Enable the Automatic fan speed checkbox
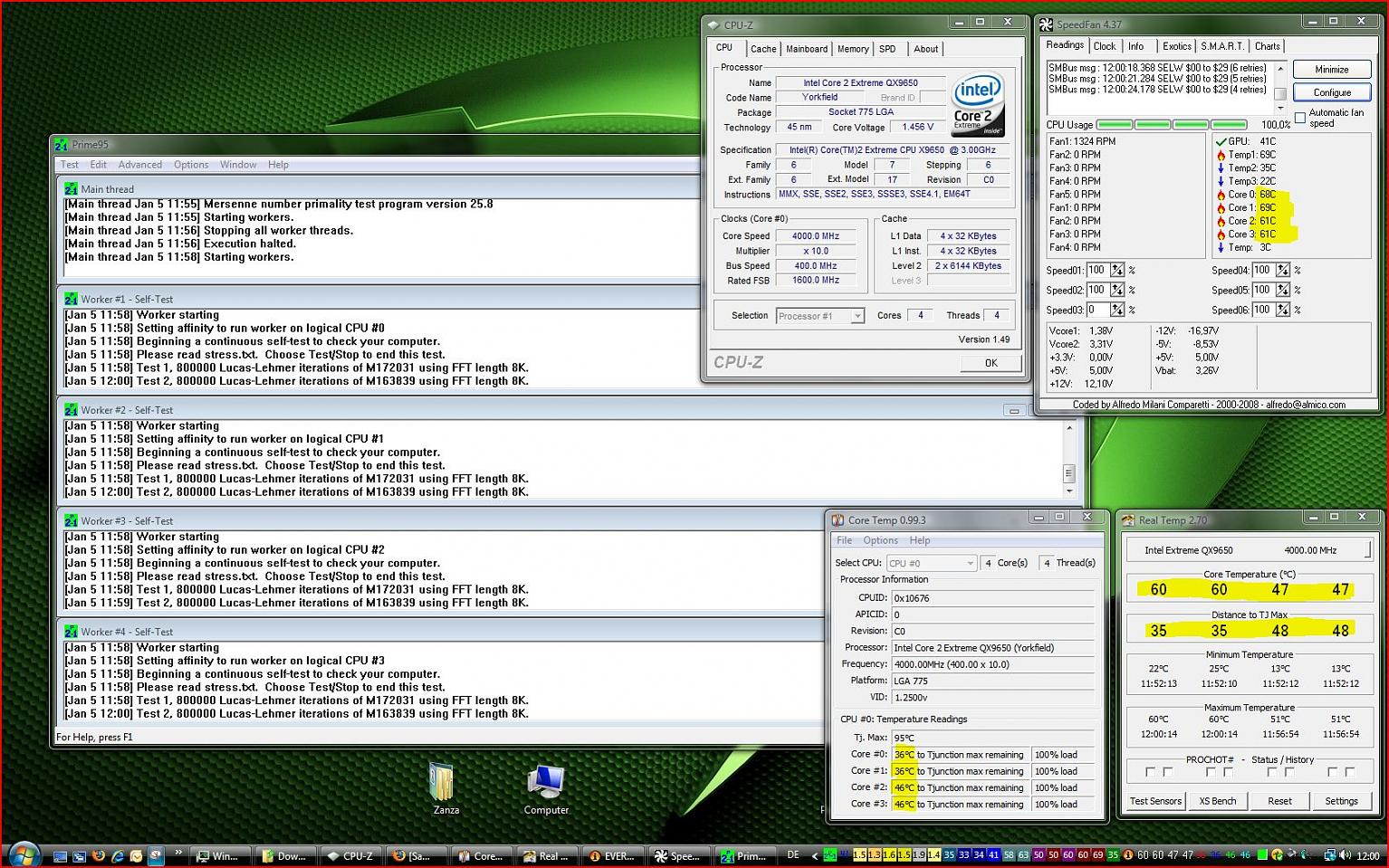The image size is (1389, 868). (x=1300, y=118)
